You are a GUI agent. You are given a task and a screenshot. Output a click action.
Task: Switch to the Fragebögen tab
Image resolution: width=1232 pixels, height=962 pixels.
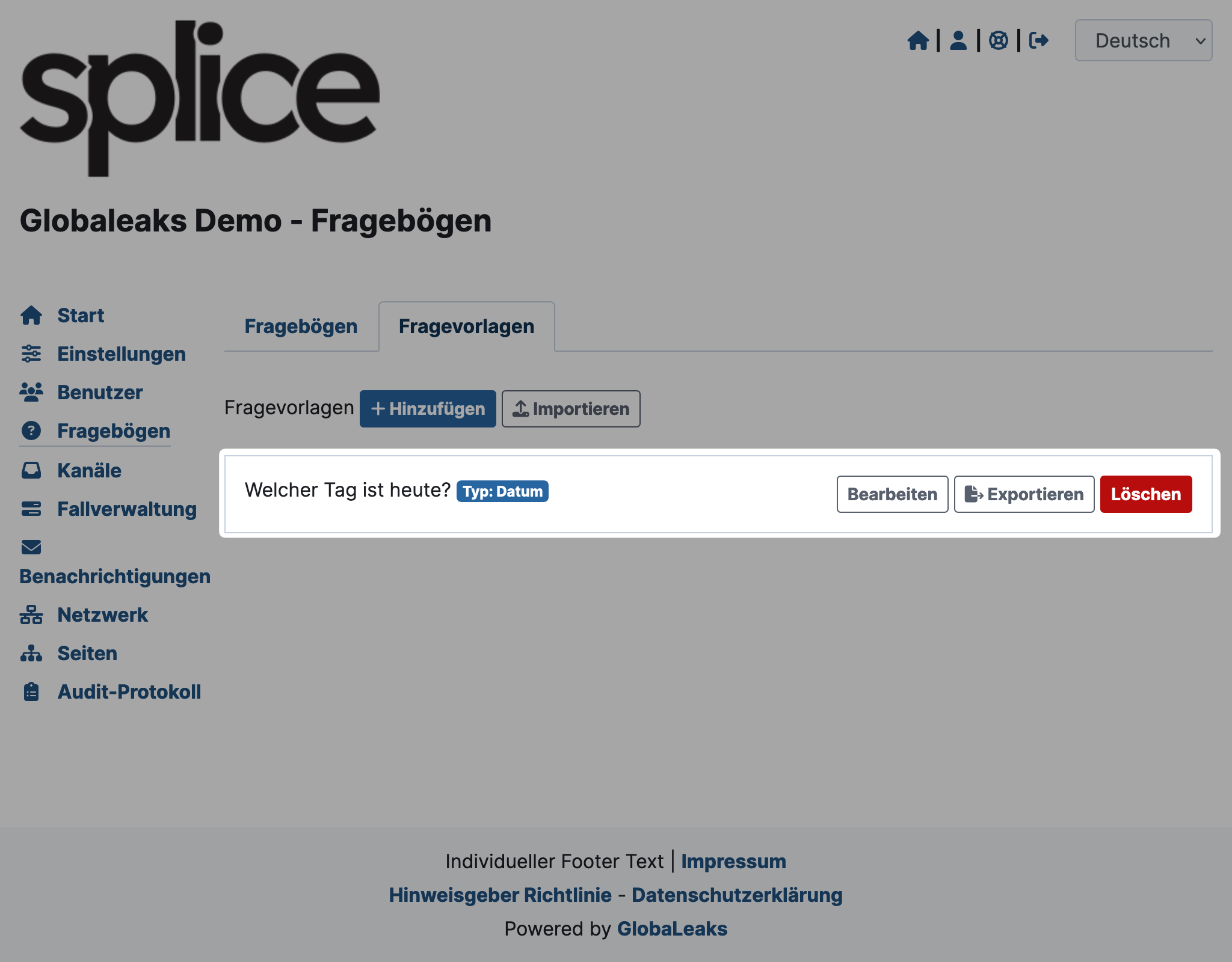point(301,326)
